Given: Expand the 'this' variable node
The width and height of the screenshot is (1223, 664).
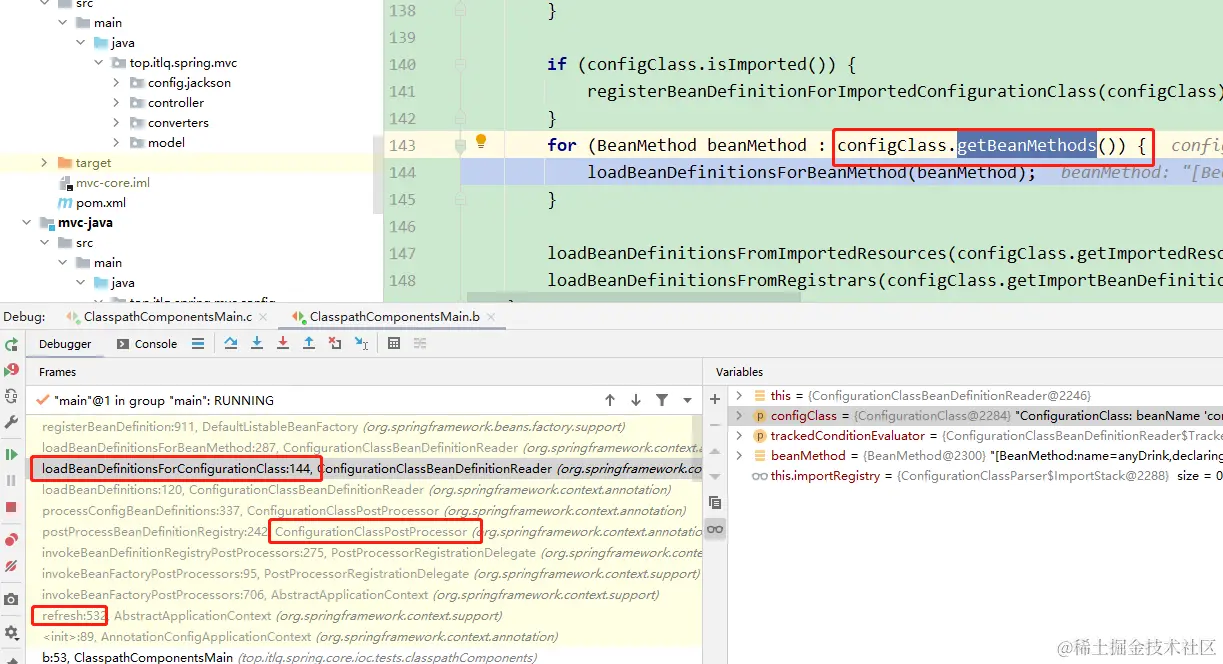Looking at the screenshot, I should (739, 396).
